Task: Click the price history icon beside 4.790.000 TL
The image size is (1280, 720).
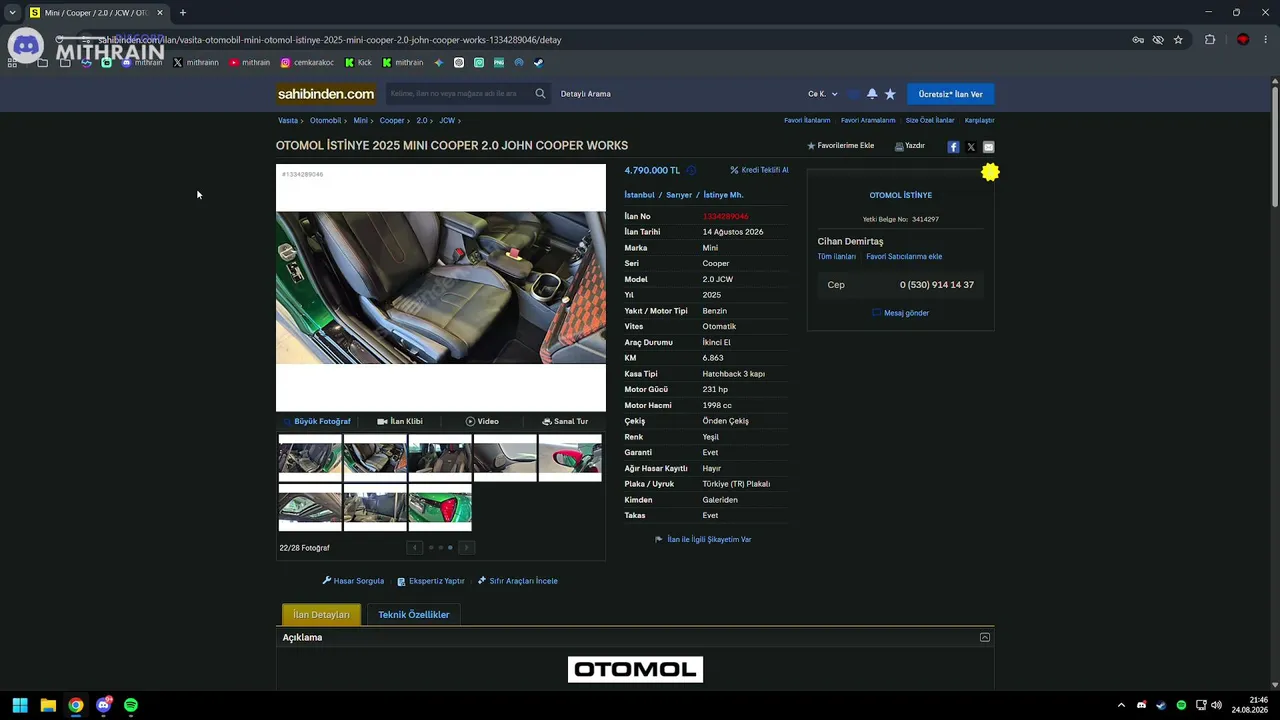Action: [691, 170]
